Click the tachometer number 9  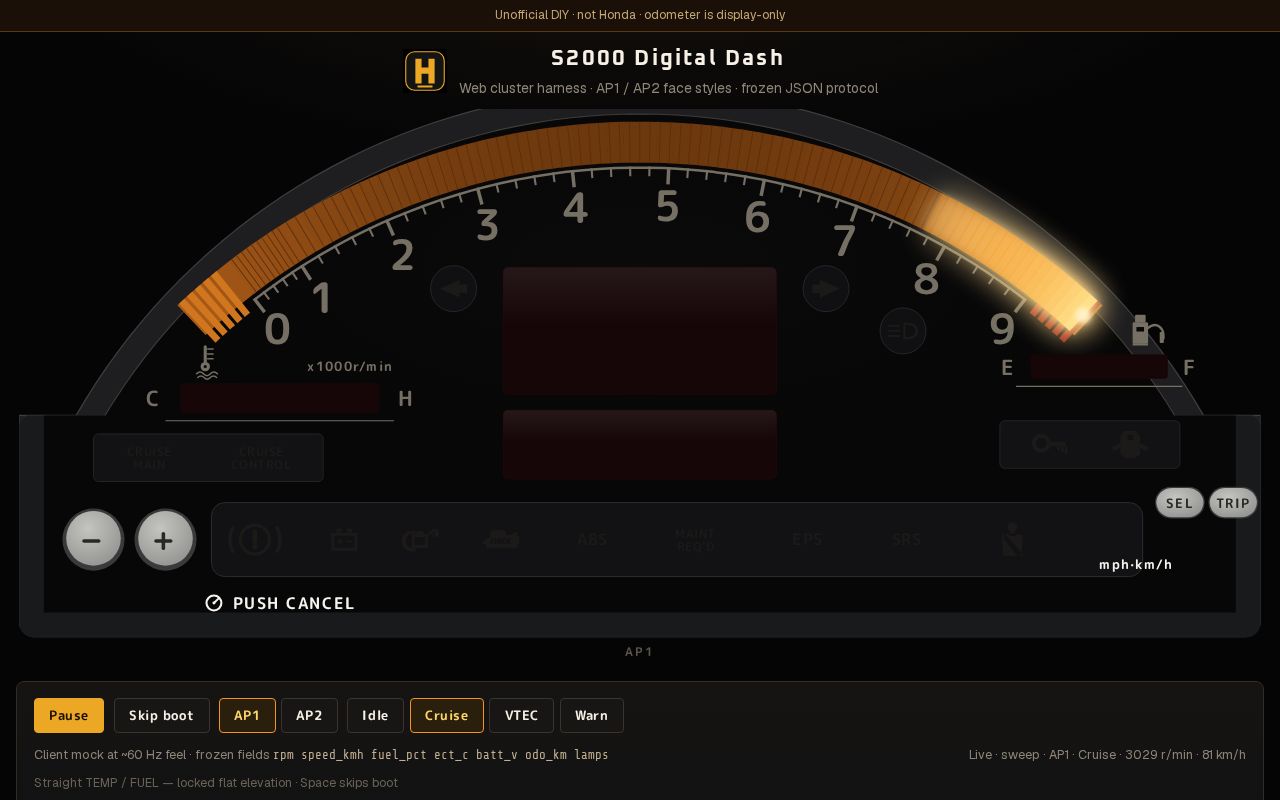[x=1002, y=328]
